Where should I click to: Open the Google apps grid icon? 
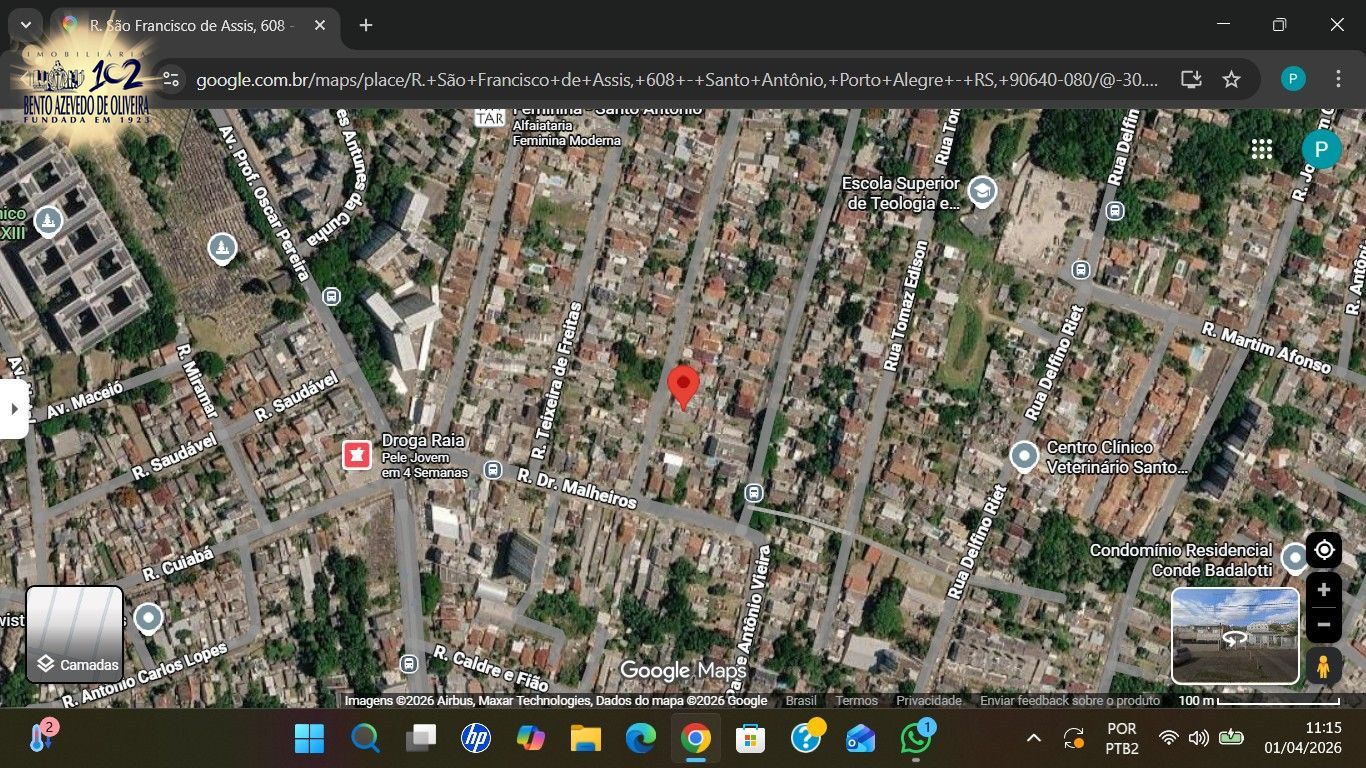1262,149
